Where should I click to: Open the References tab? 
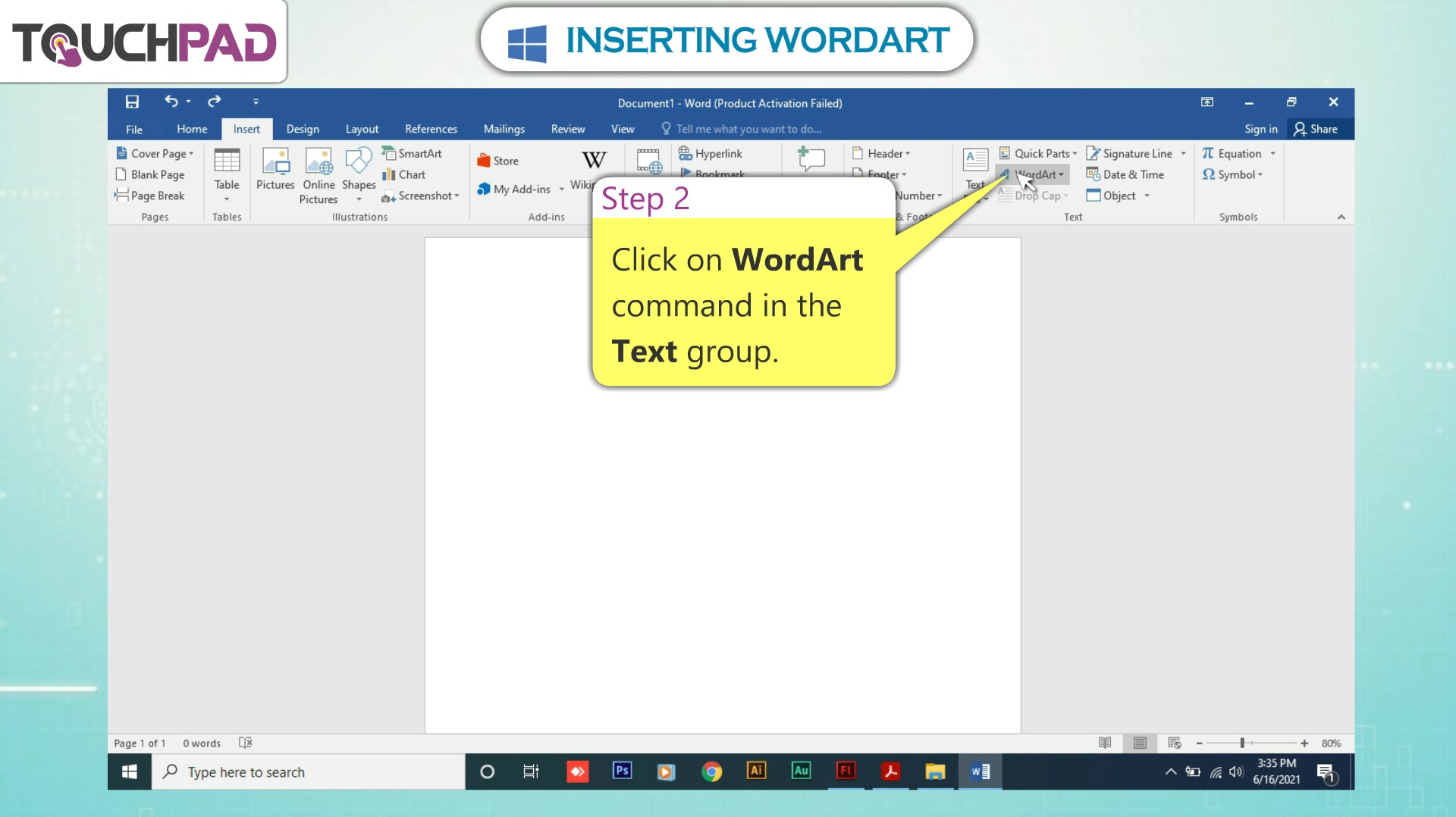click(431, 129)
